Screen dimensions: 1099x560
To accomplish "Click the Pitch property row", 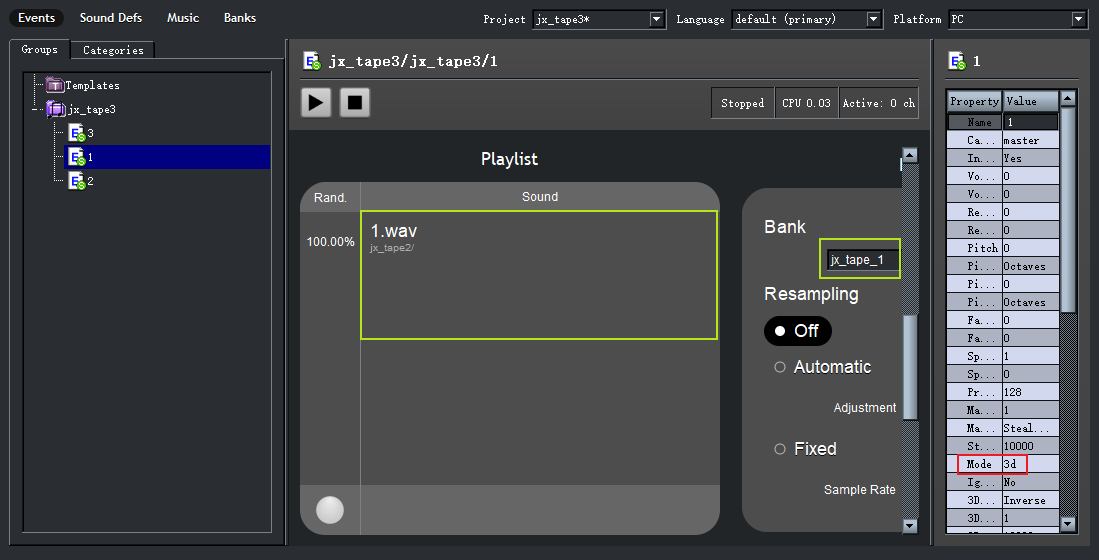I will click(x=1002, y=248).
